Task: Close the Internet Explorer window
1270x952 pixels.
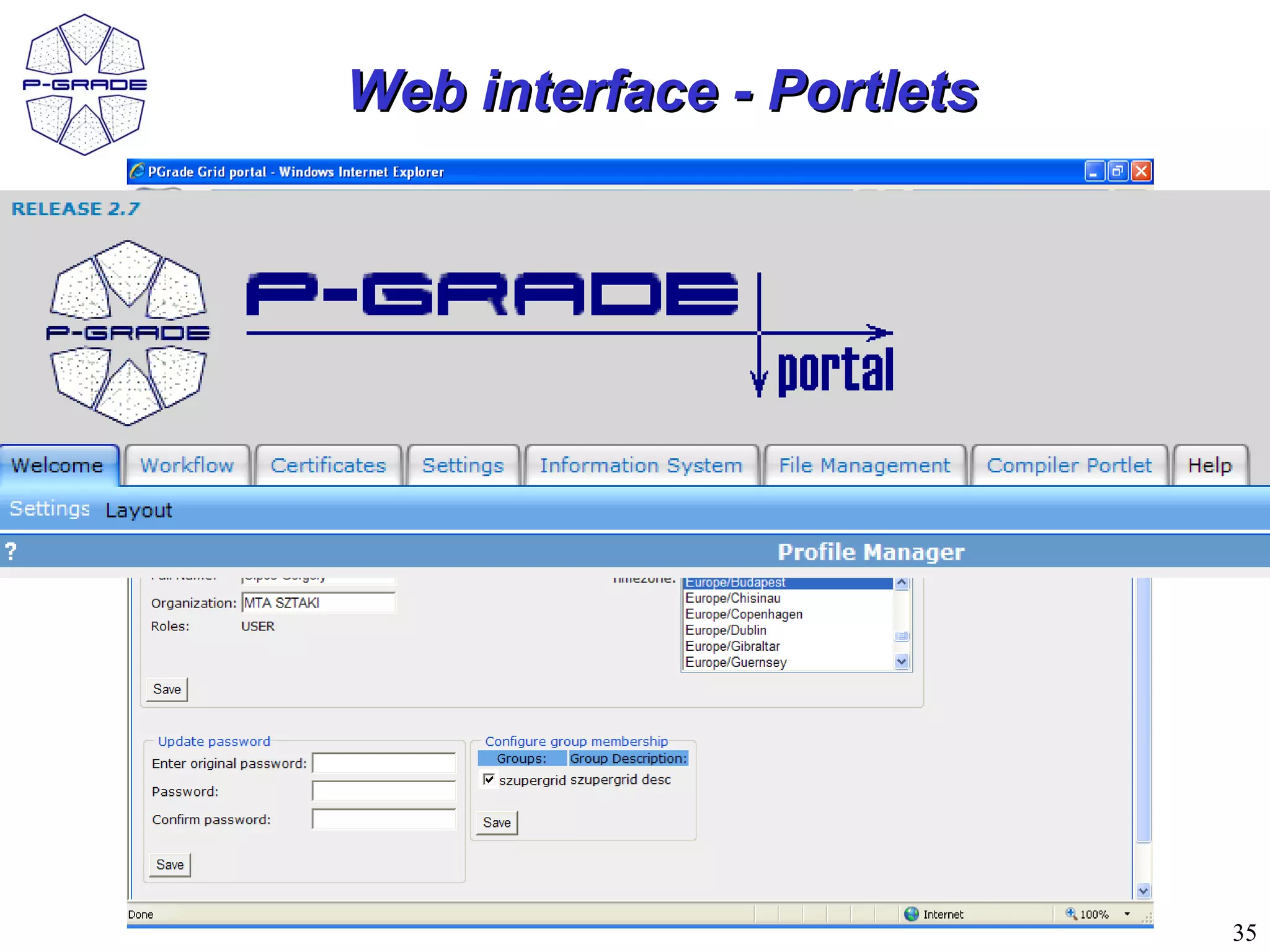Action: pyautogui.click(x=1141, y=171)
